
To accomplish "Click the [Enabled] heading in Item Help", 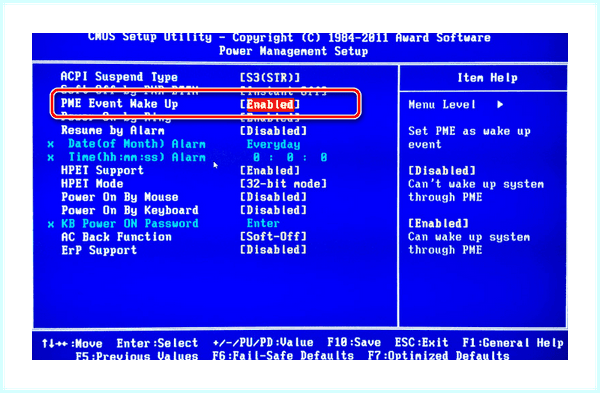I will [x=438, y=223].
